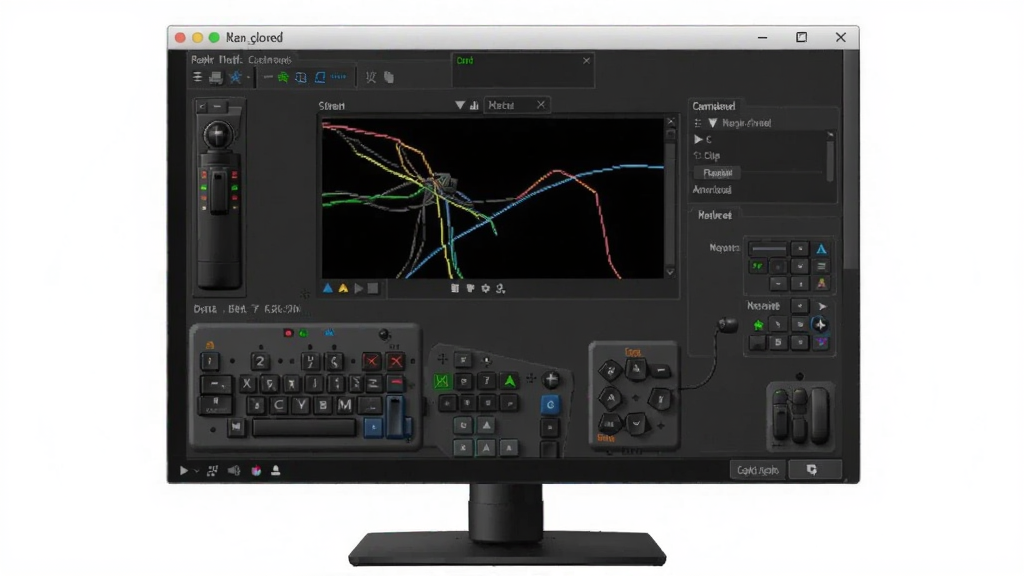Collapse the disclosure triangle in Command panel header

click(712, 123)
